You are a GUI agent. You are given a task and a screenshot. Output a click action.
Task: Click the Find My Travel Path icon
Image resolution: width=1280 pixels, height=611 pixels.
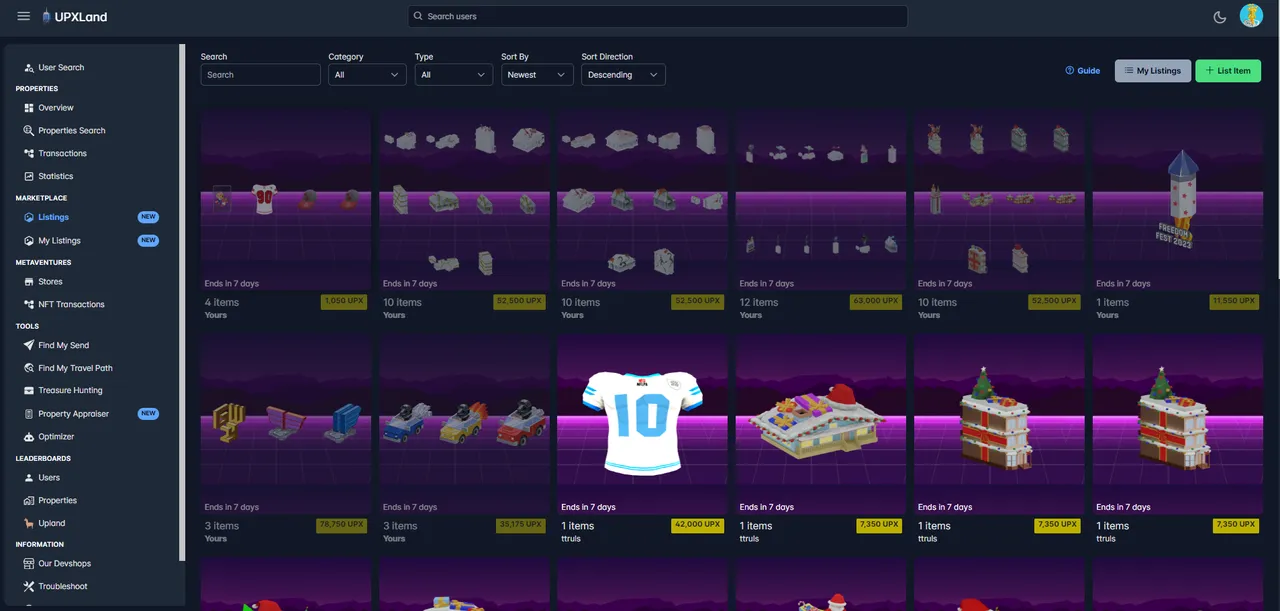pyautogui.click(x=29, y=369)
